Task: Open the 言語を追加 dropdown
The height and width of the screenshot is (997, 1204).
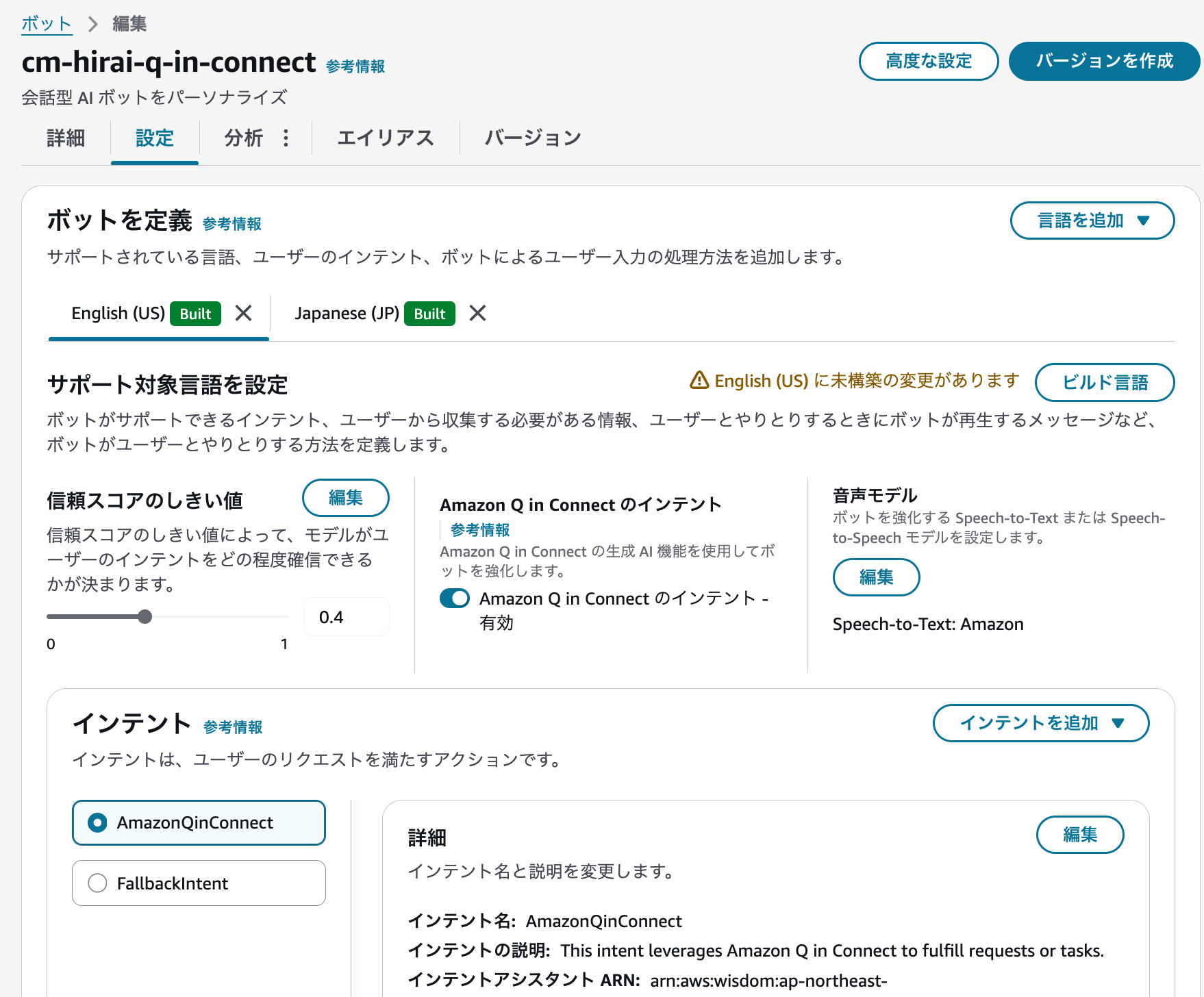Action: [x=1091, y=220]
